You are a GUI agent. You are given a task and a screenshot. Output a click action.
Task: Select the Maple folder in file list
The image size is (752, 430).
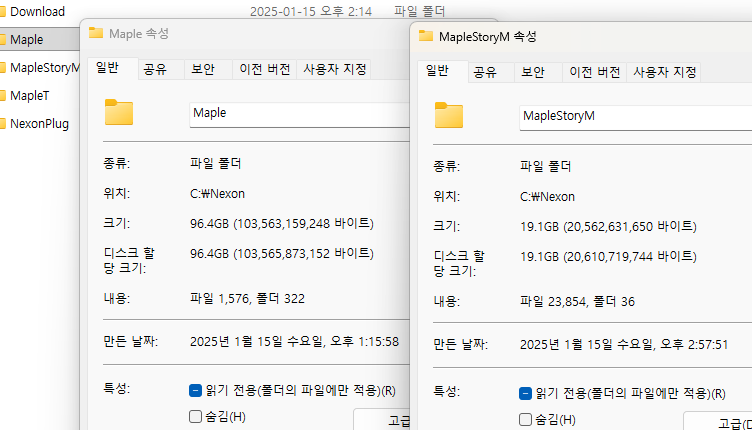[x=26, y=39]
